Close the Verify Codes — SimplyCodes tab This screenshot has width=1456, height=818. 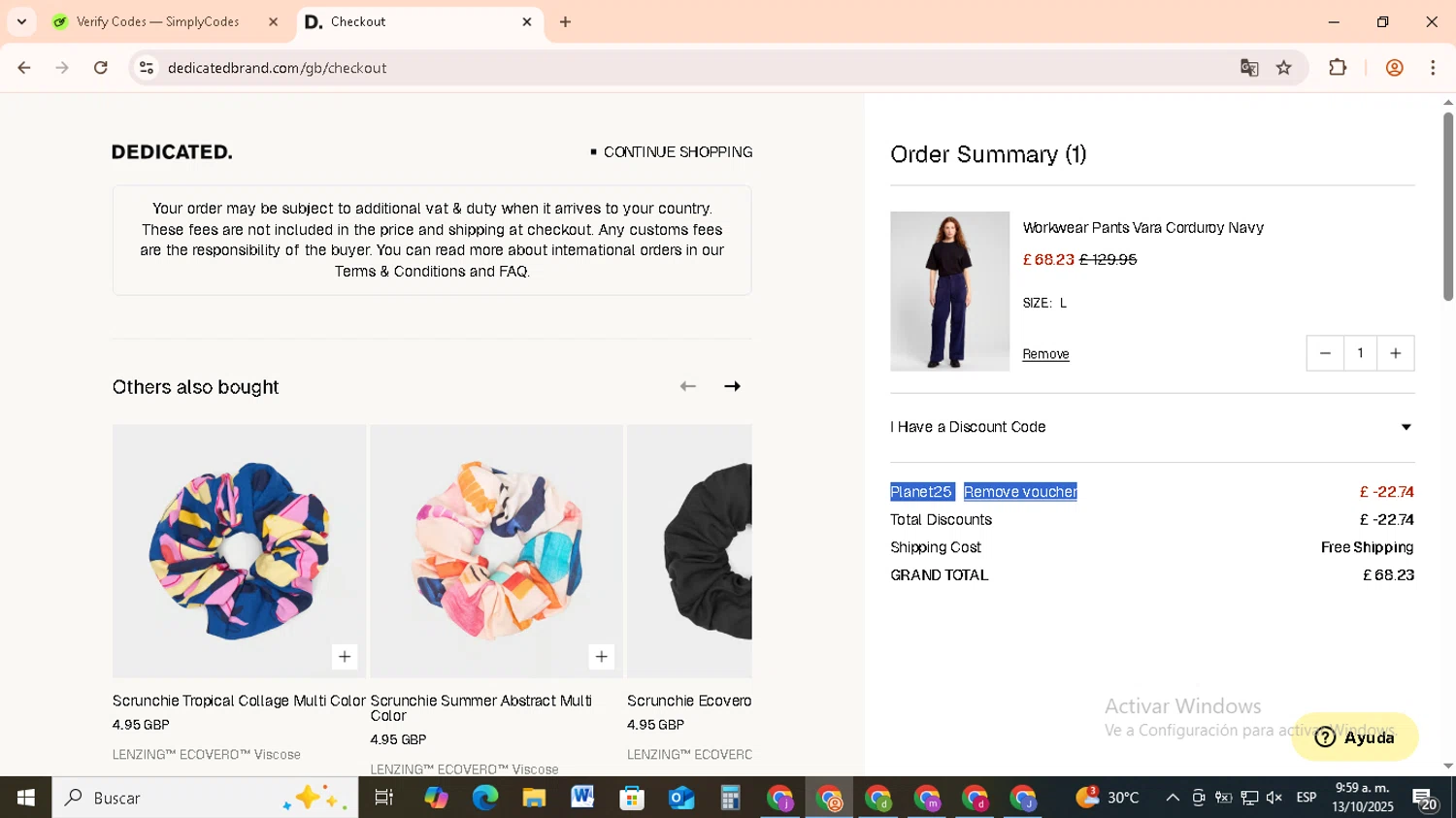273,21
